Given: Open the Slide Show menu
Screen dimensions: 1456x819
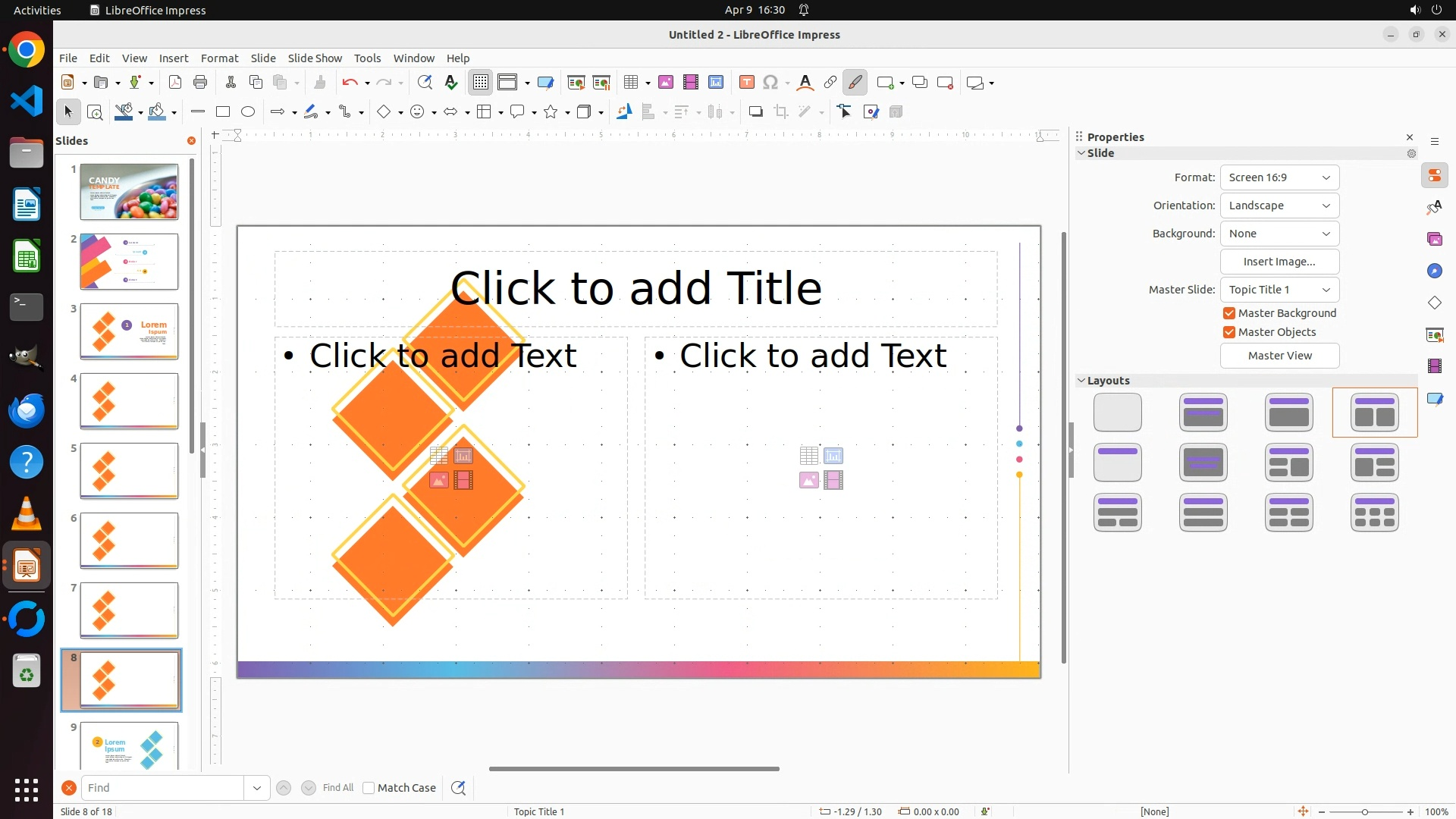Looking at the screenshot, I should [315, 58].
